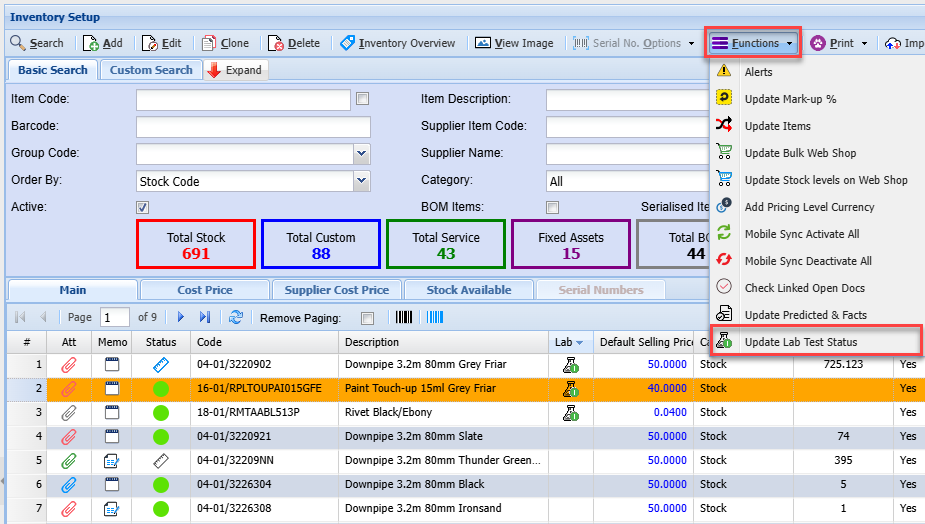This screenshot has height=524, width=925.
Task: Open the lab flask icon in row 1
Action: [x=570, y=365]
